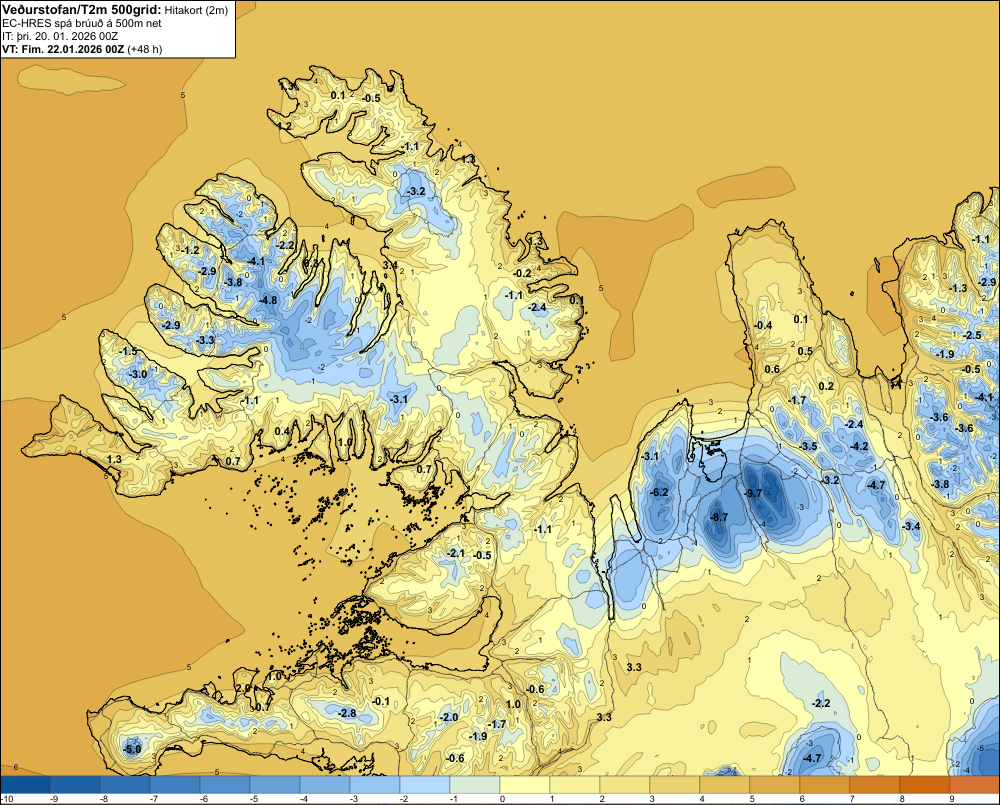1000x805 pixels.
Task: Choose the legend swatch between -1 and 0
Action: (475, 784)
